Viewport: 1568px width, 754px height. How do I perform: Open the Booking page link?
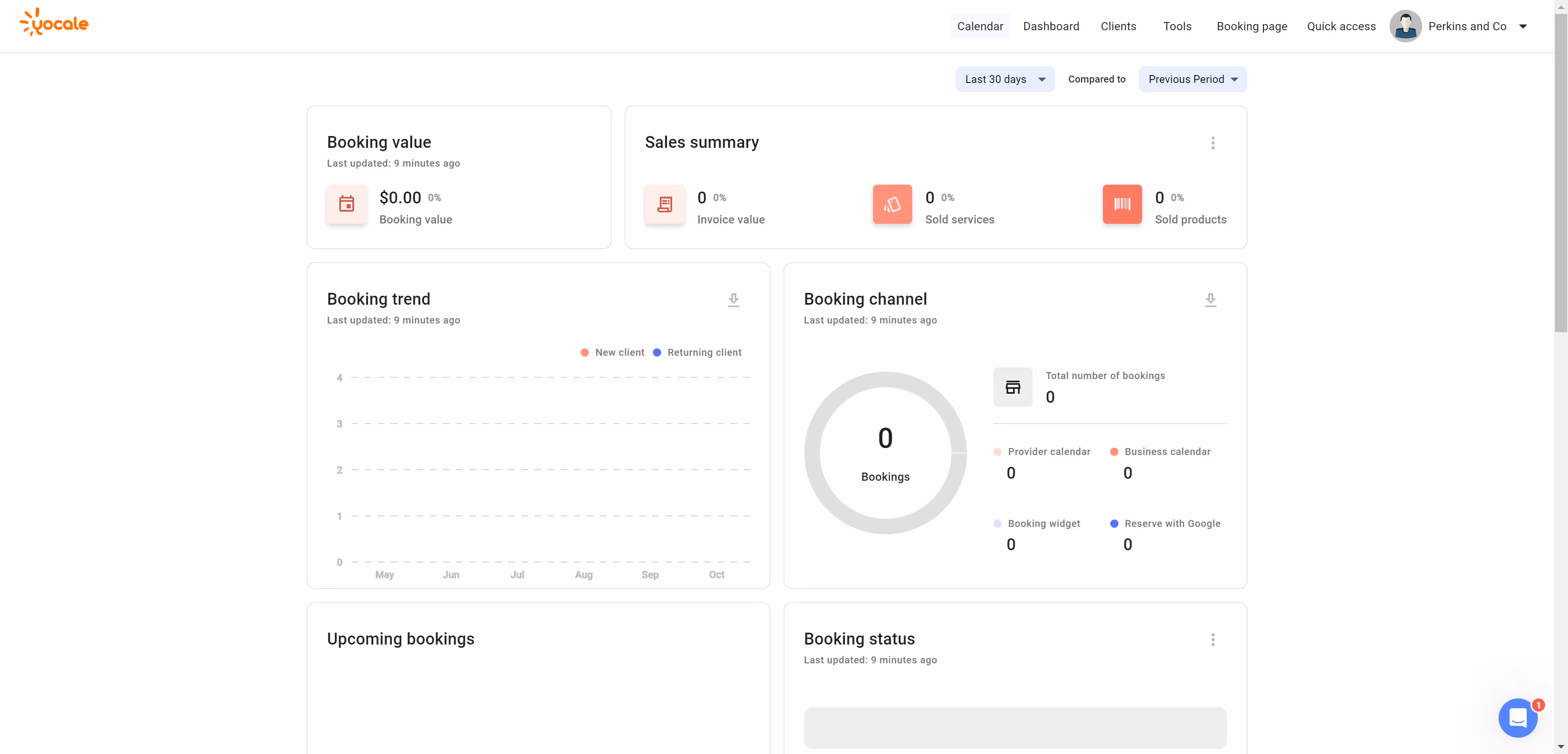coord(1252,26)
